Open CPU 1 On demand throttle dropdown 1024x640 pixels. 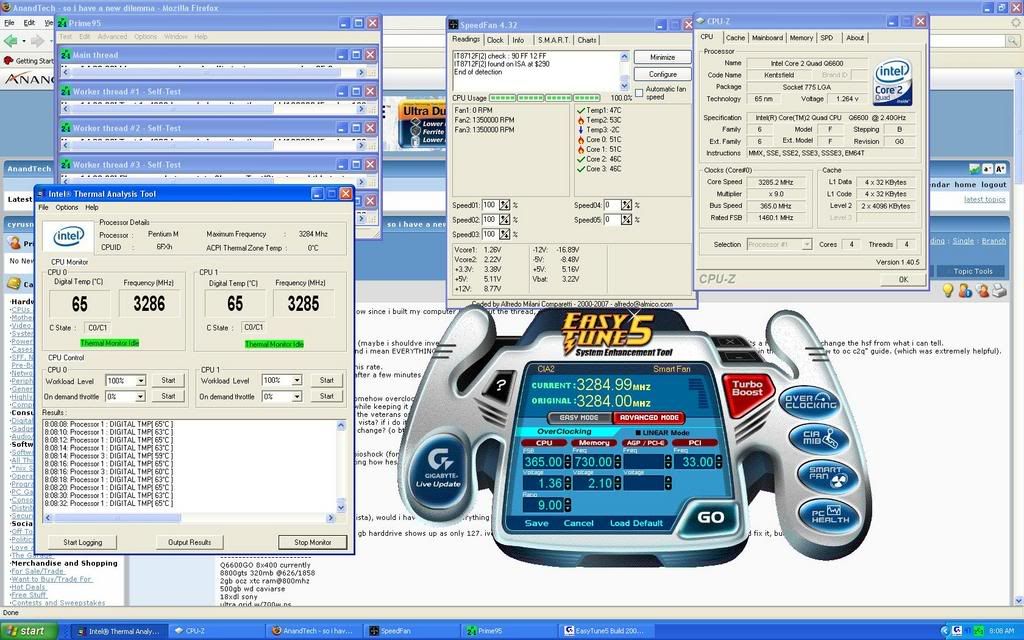point(296,396)
